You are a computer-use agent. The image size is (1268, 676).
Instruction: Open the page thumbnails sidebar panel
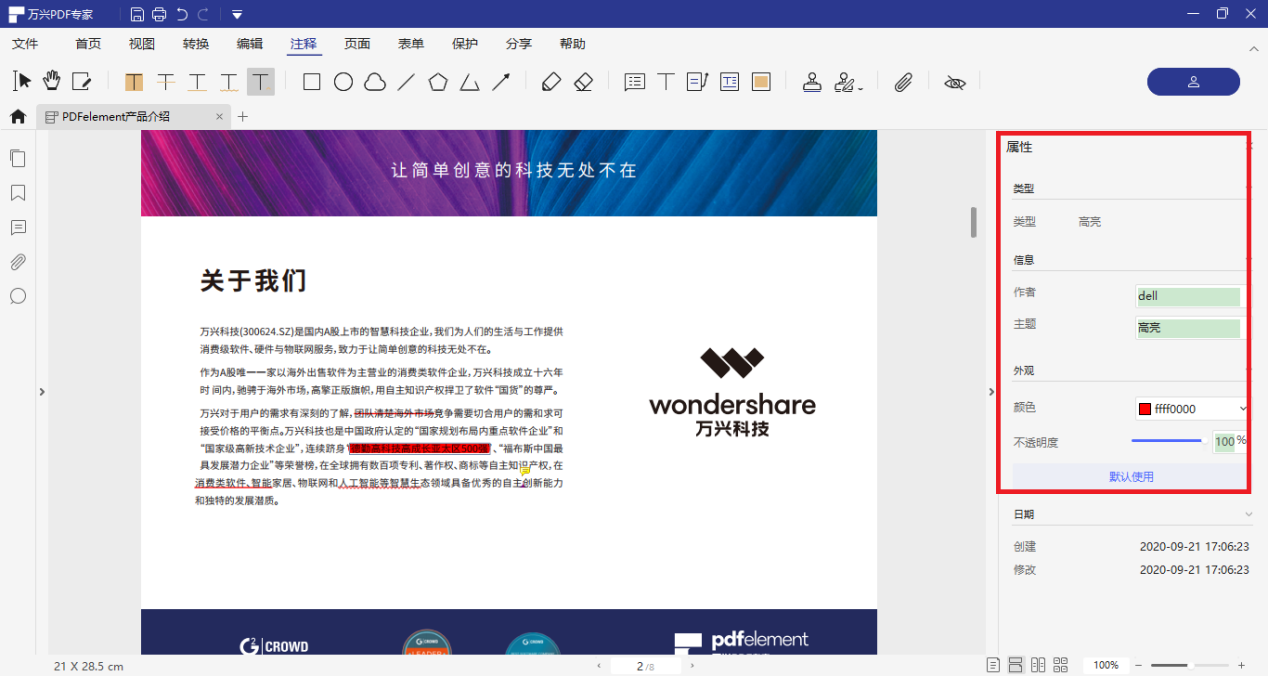coord(17,158)
